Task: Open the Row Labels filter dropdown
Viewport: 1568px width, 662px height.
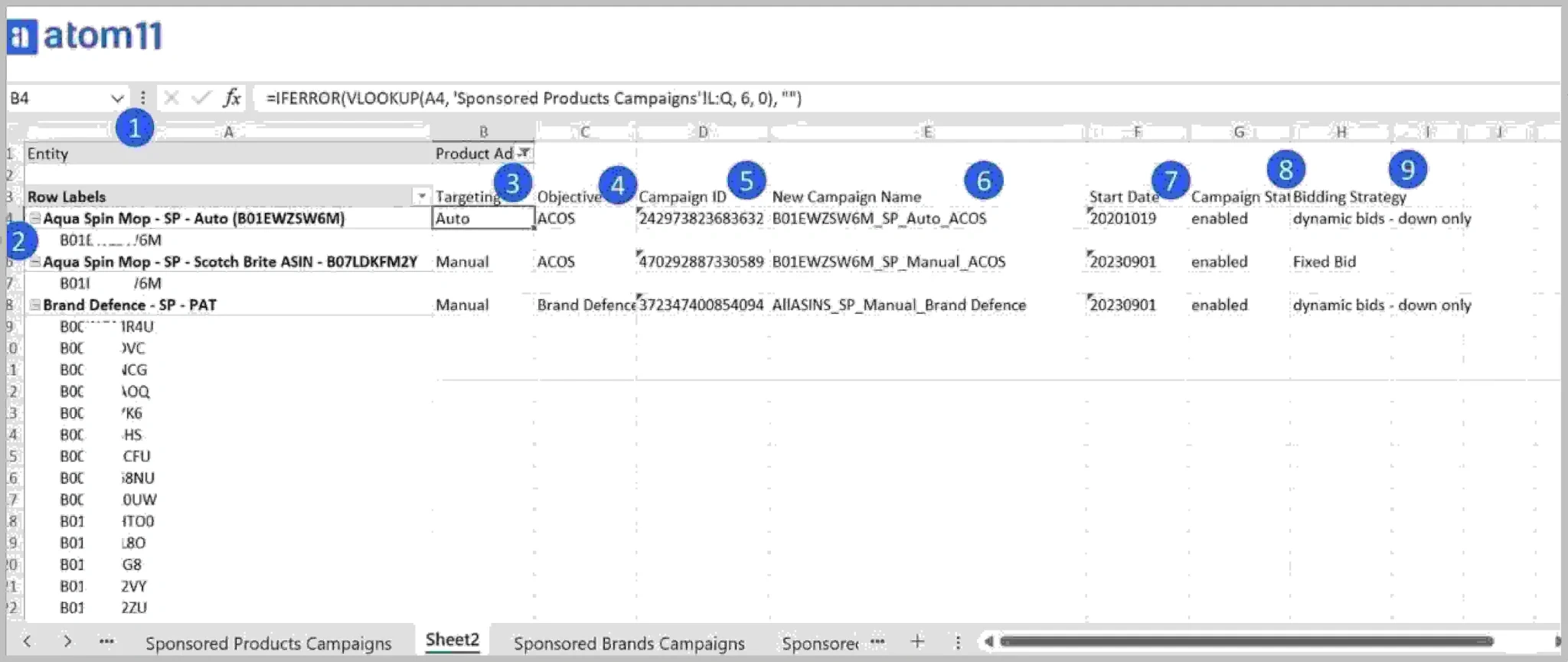Action: pyautogui.click(x=421, y=197)
